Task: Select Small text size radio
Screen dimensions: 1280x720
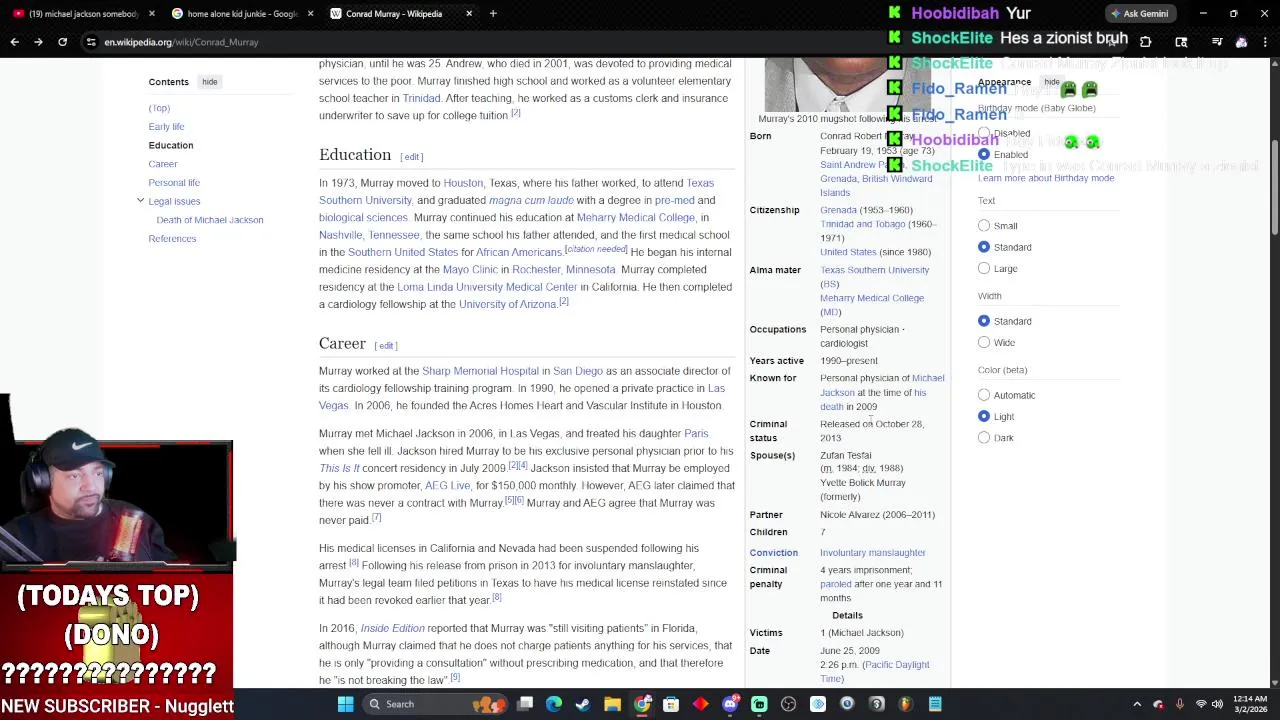Action: [984, 226]
